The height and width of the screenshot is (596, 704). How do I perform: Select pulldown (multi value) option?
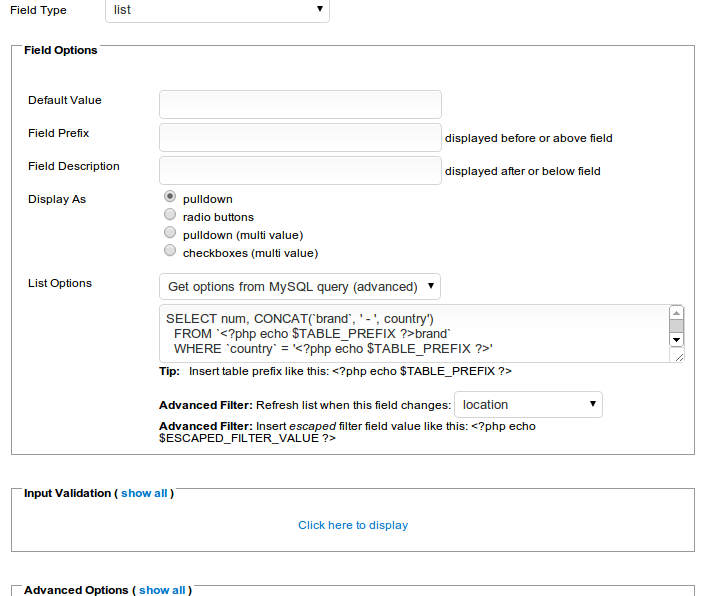pyautogui.click(x=170, y=233)
